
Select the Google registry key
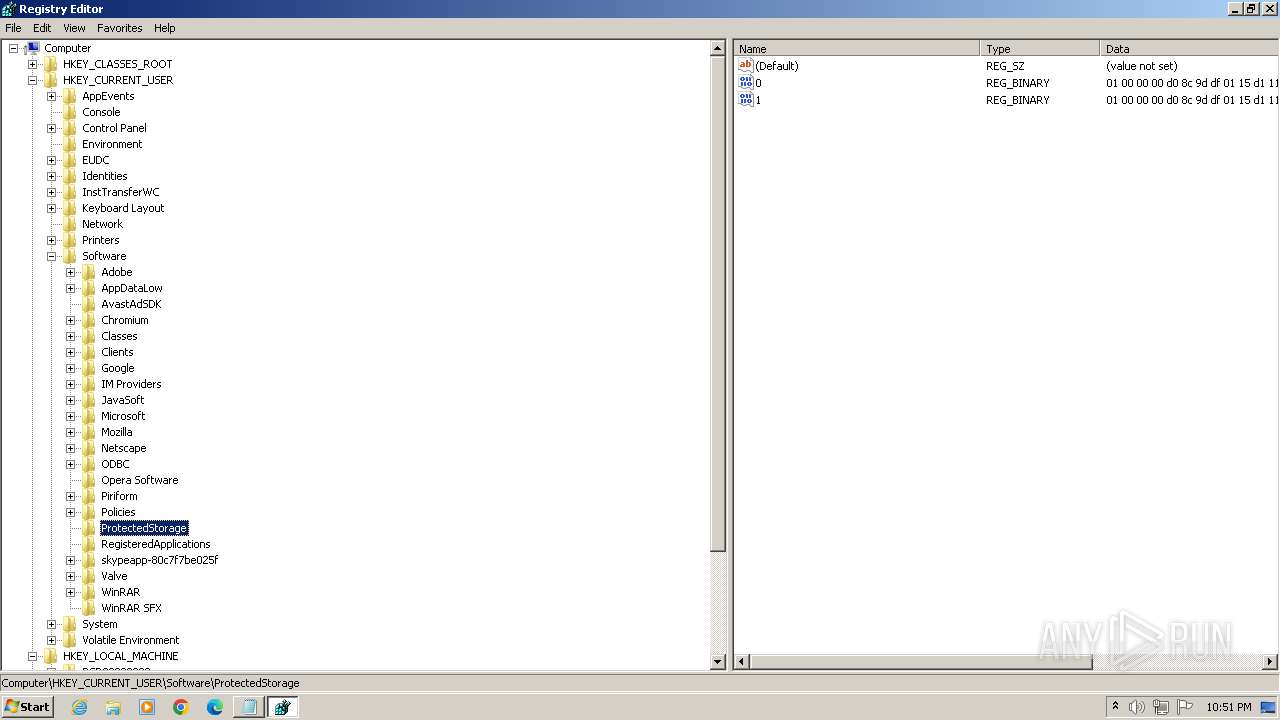point(117,368)
